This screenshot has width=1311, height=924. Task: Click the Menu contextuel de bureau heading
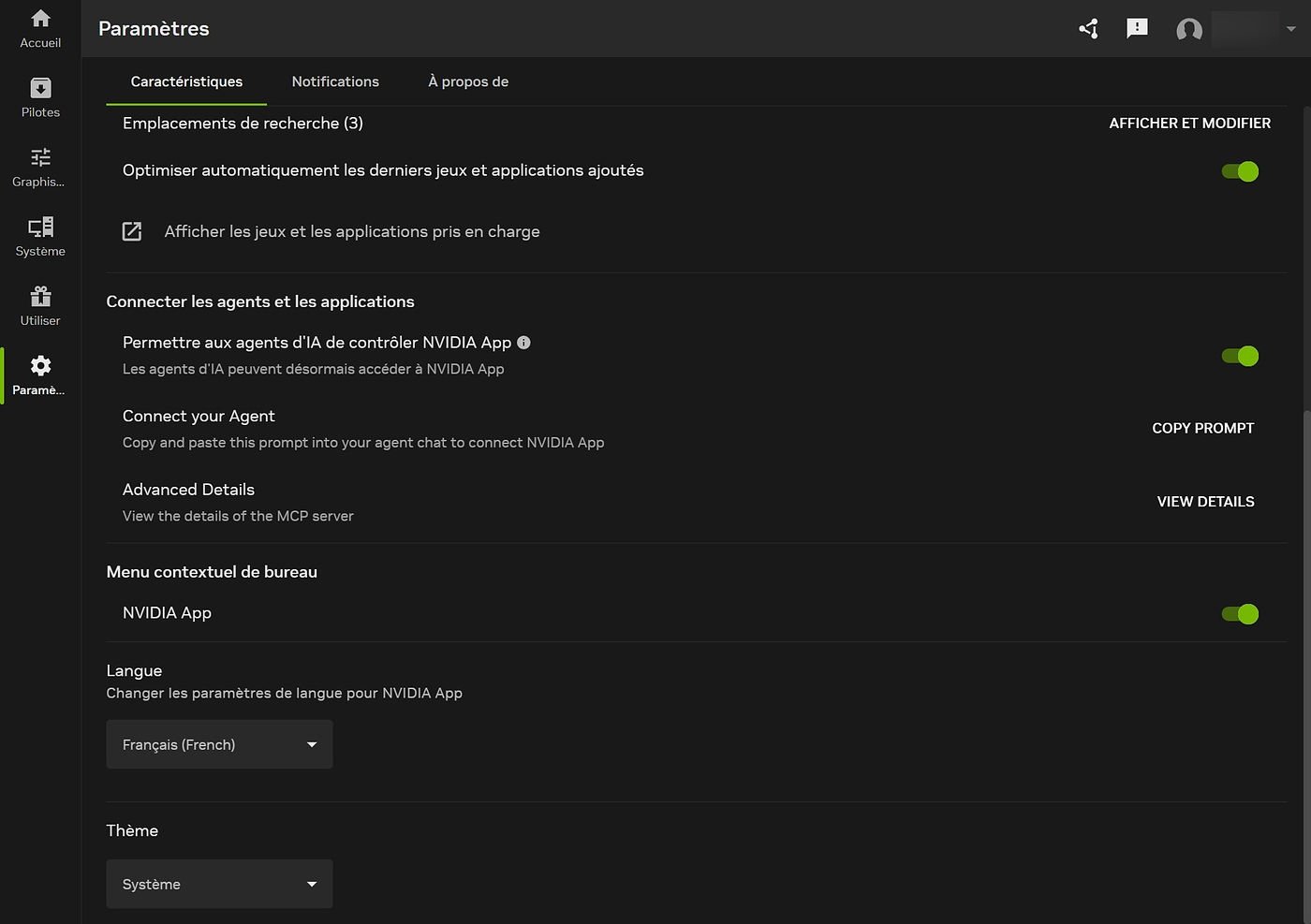click(x=212, y=572)
